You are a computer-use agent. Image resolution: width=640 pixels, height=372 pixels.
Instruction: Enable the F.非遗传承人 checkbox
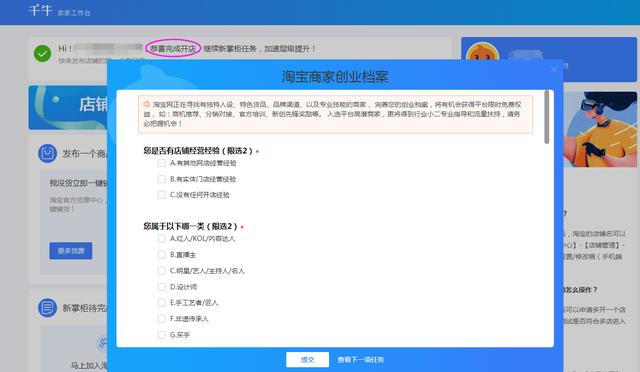162,319
